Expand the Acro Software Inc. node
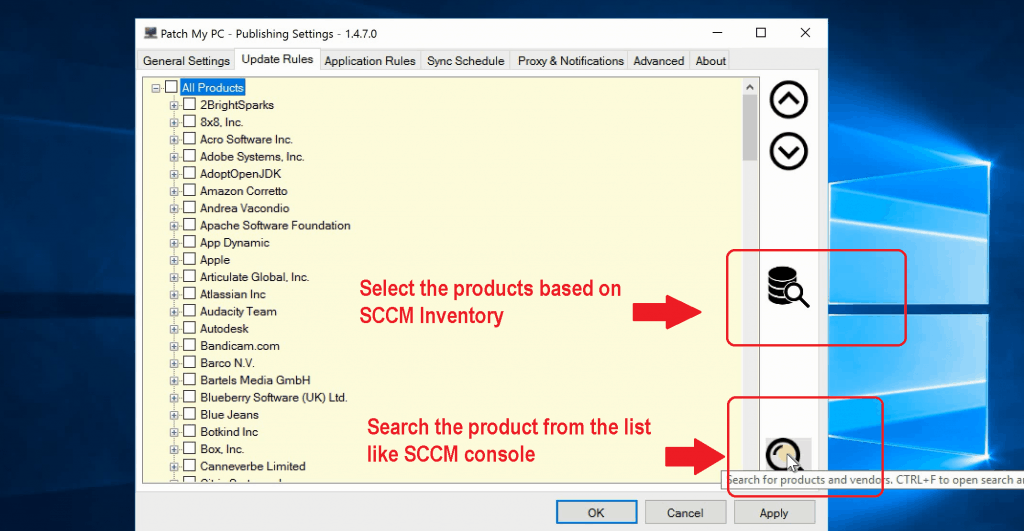1024x531 pixels. [x=174, y=140]
